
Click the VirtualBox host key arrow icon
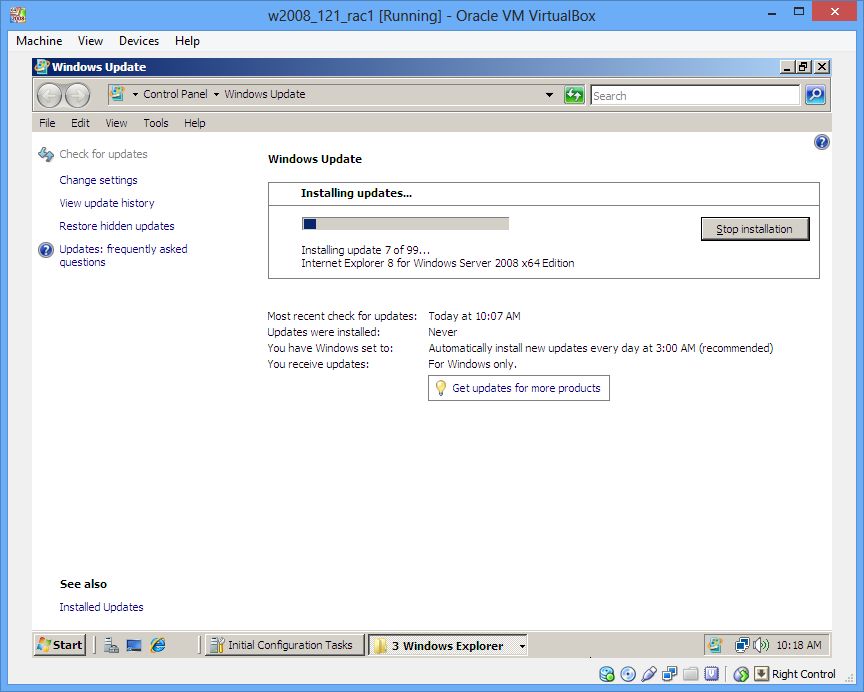pos(761,673)
